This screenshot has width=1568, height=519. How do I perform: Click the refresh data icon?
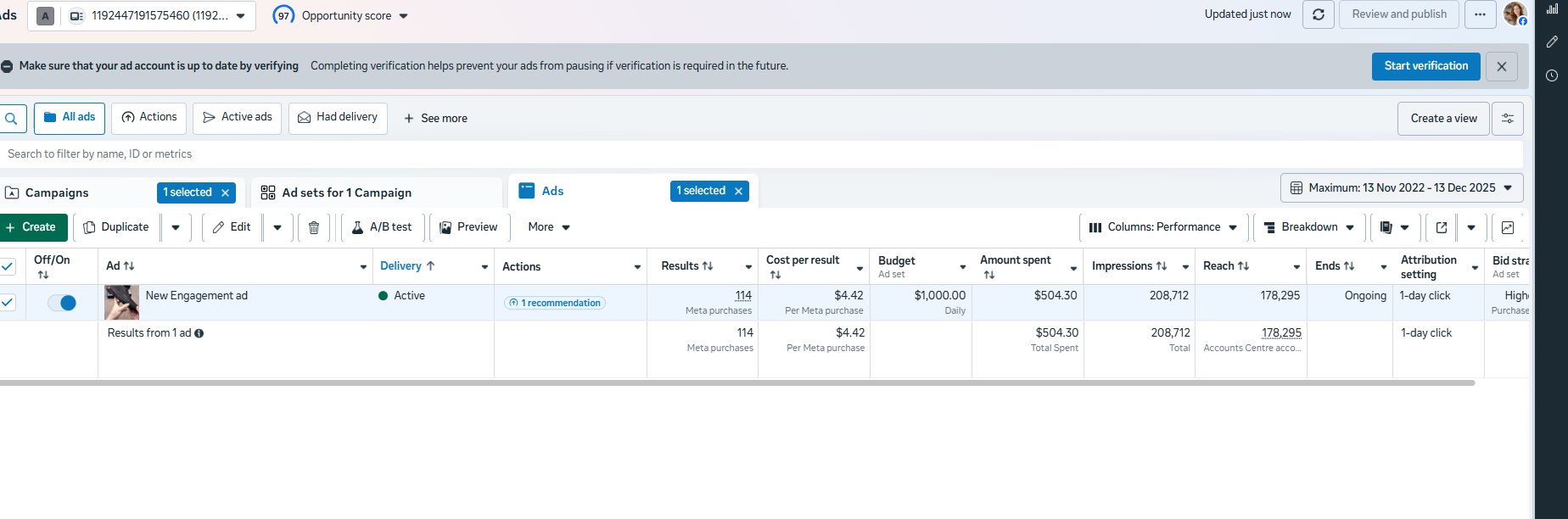1319,14
